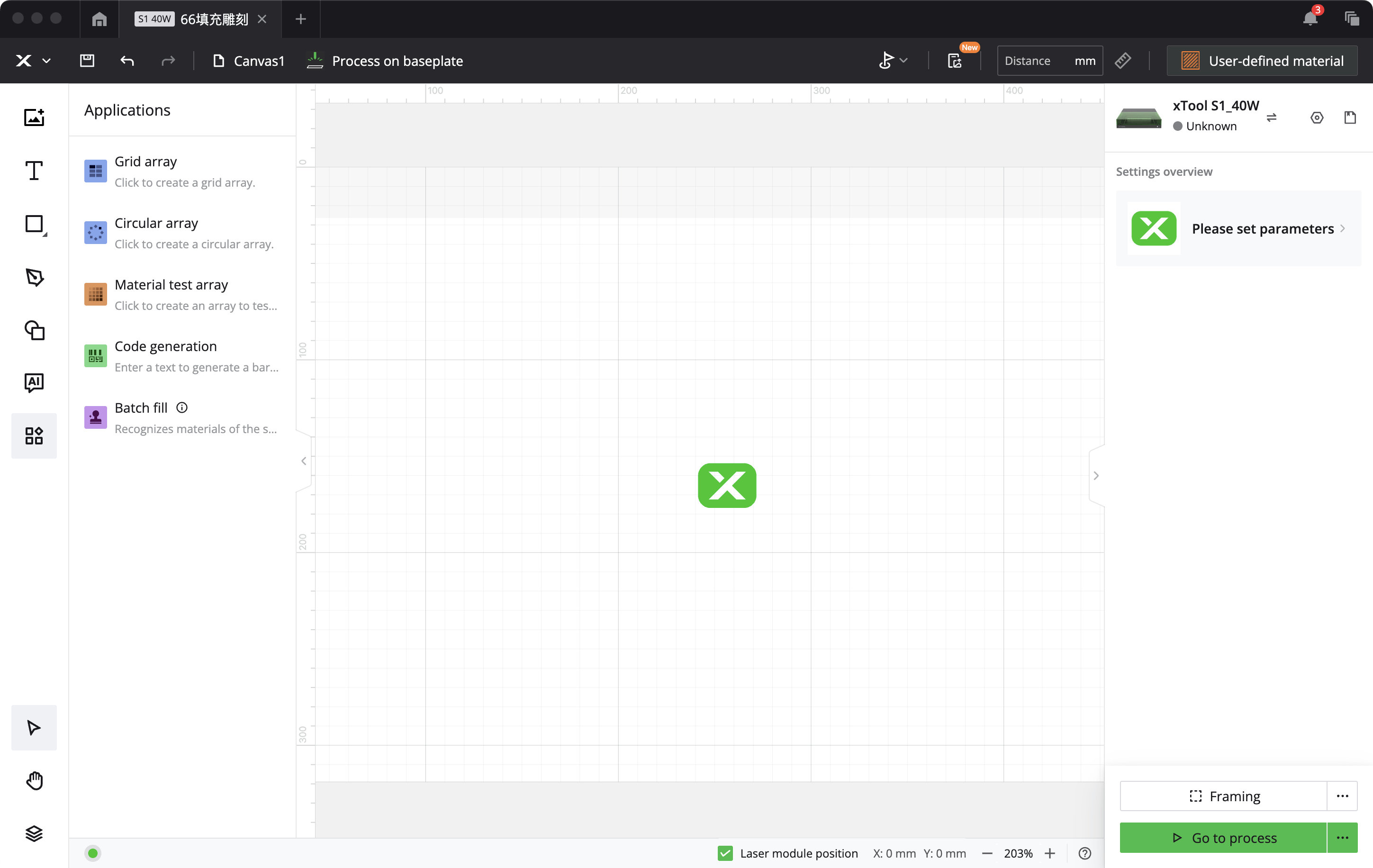The width and height of the screenshot is (1373, 868).
Task: Close the 66填充雕刻 tab
Action: [262, 19]
